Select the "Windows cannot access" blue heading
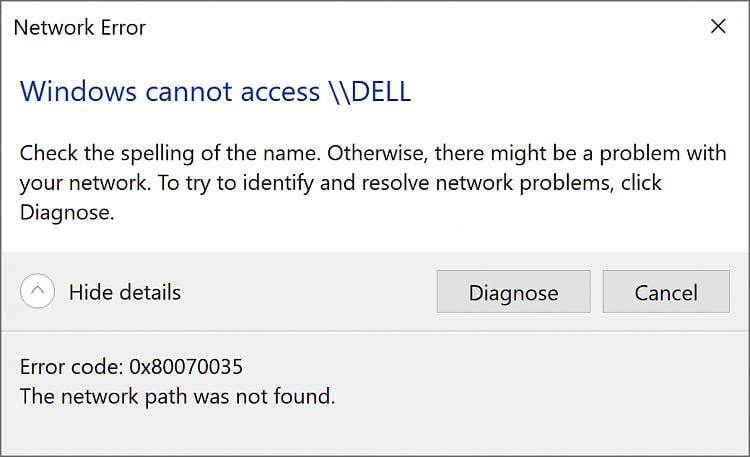 168,92
